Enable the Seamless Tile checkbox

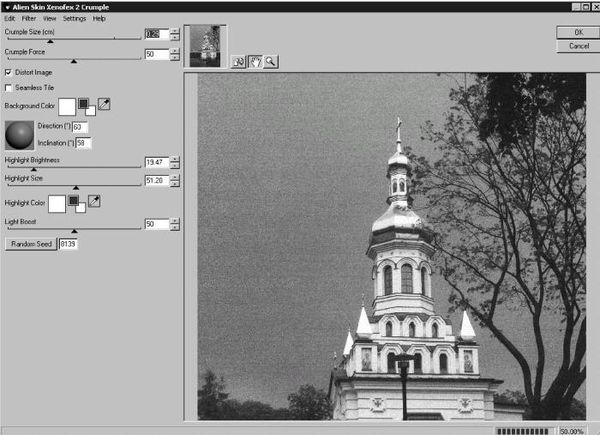(9, 88)
